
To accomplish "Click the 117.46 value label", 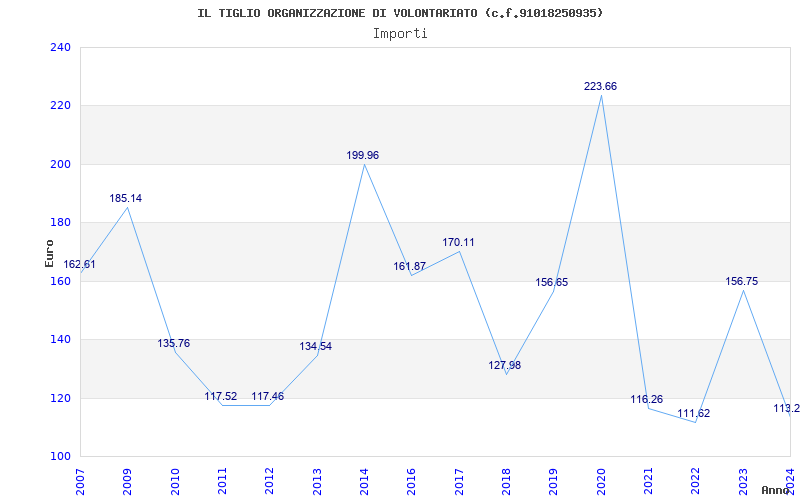I will point(267,396).
